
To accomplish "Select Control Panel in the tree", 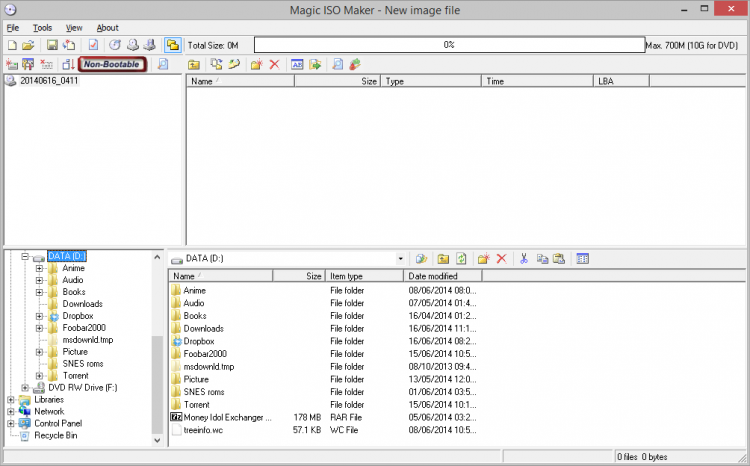I will (x=58, y=423).
